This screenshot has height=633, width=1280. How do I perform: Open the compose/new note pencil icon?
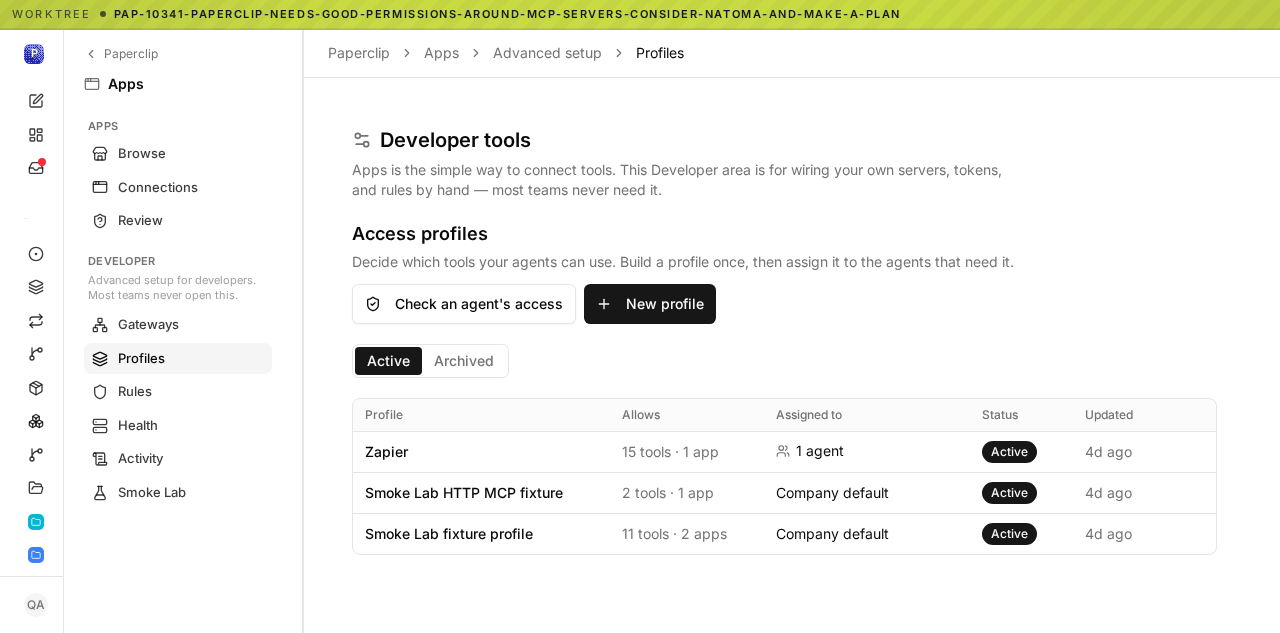36,101
